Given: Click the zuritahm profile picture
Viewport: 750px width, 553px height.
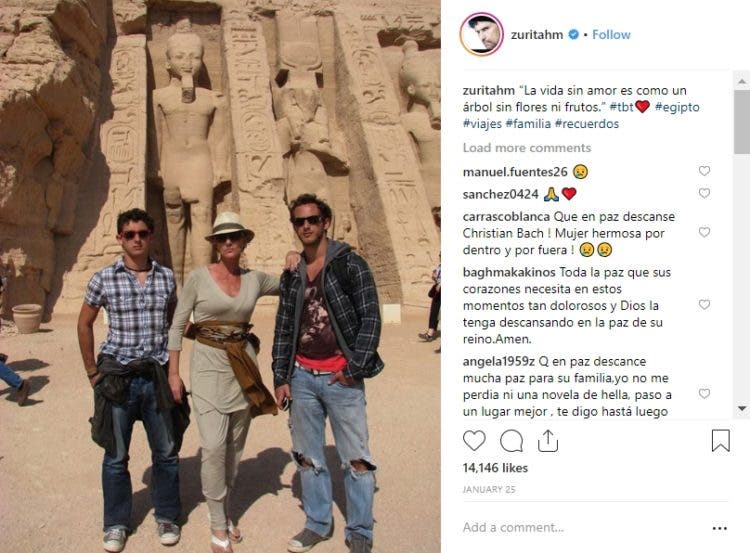Looking at the screenshot, I should coord(482,34).
